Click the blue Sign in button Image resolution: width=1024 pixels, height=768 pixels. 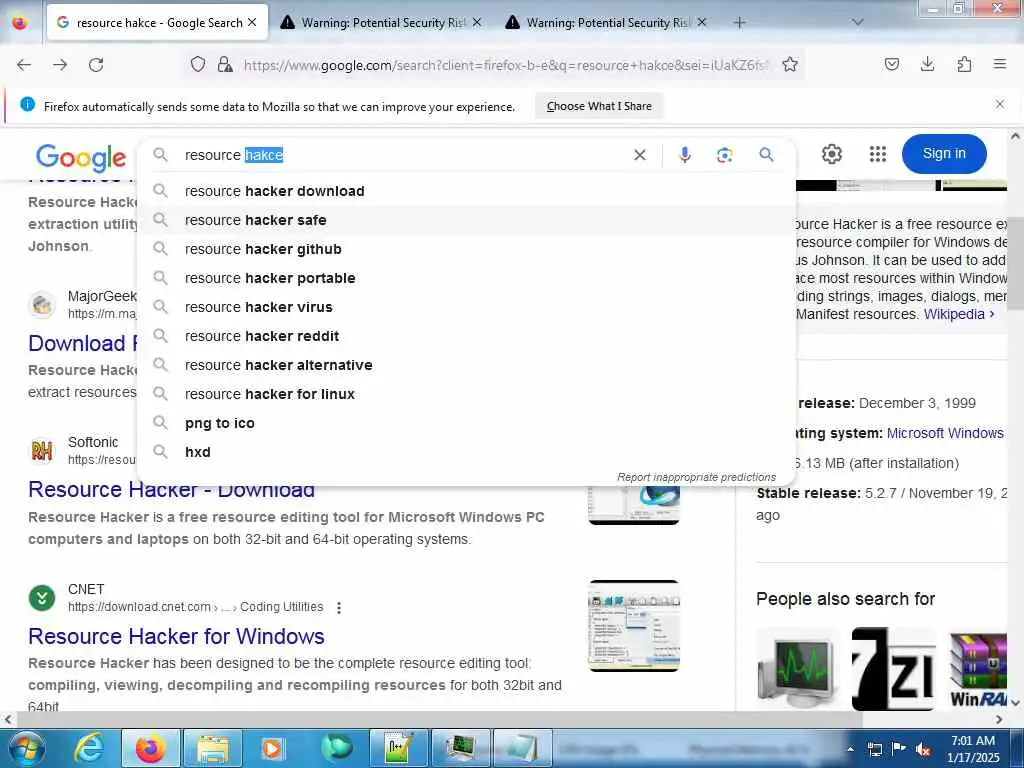(944, 153)
